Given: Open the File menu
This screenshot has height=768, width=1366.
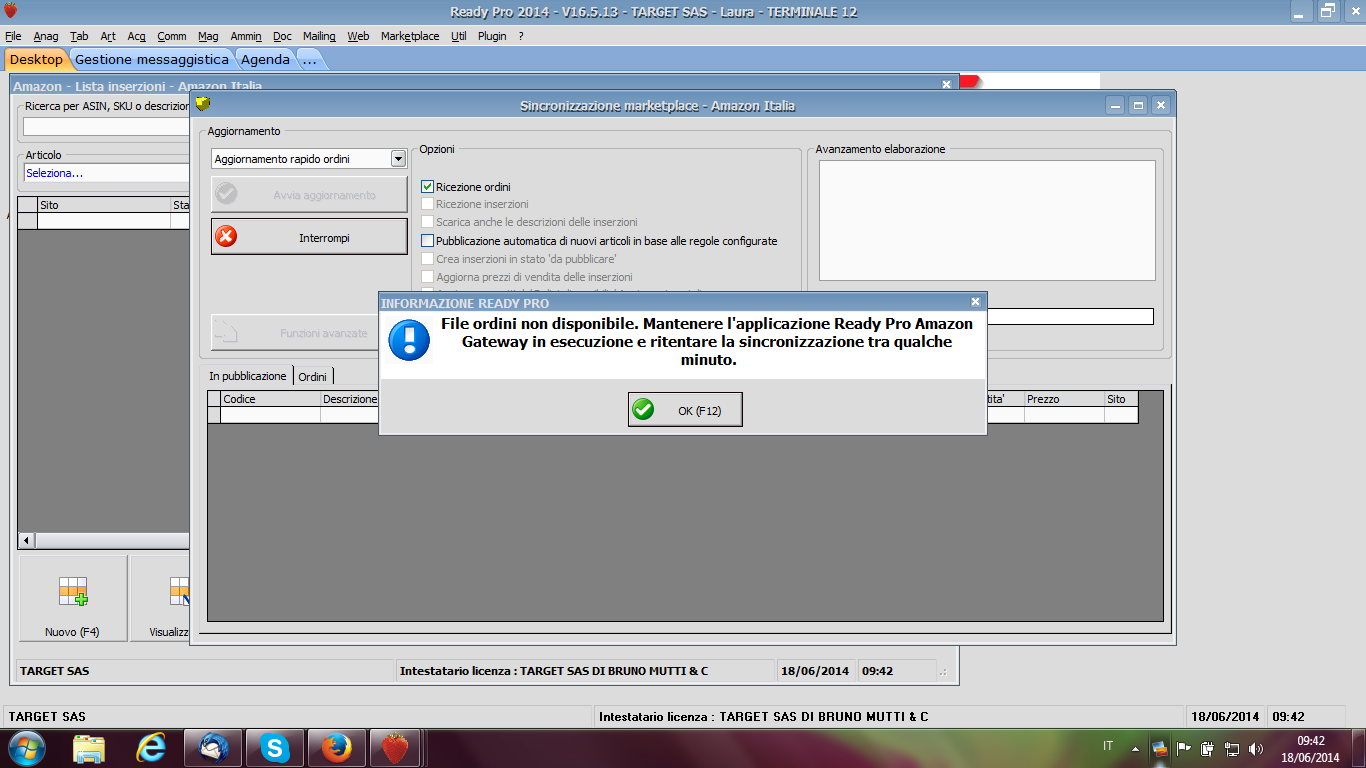Looking at the screenshot, I should (13, 36).
